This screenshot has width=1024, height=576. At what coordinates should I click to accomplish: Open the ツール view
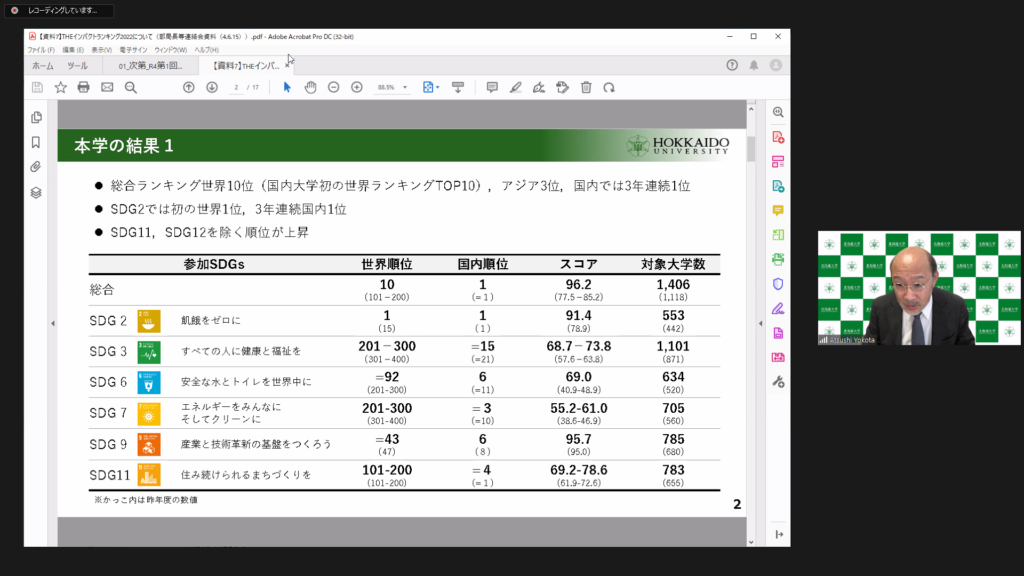pos(77,65)
